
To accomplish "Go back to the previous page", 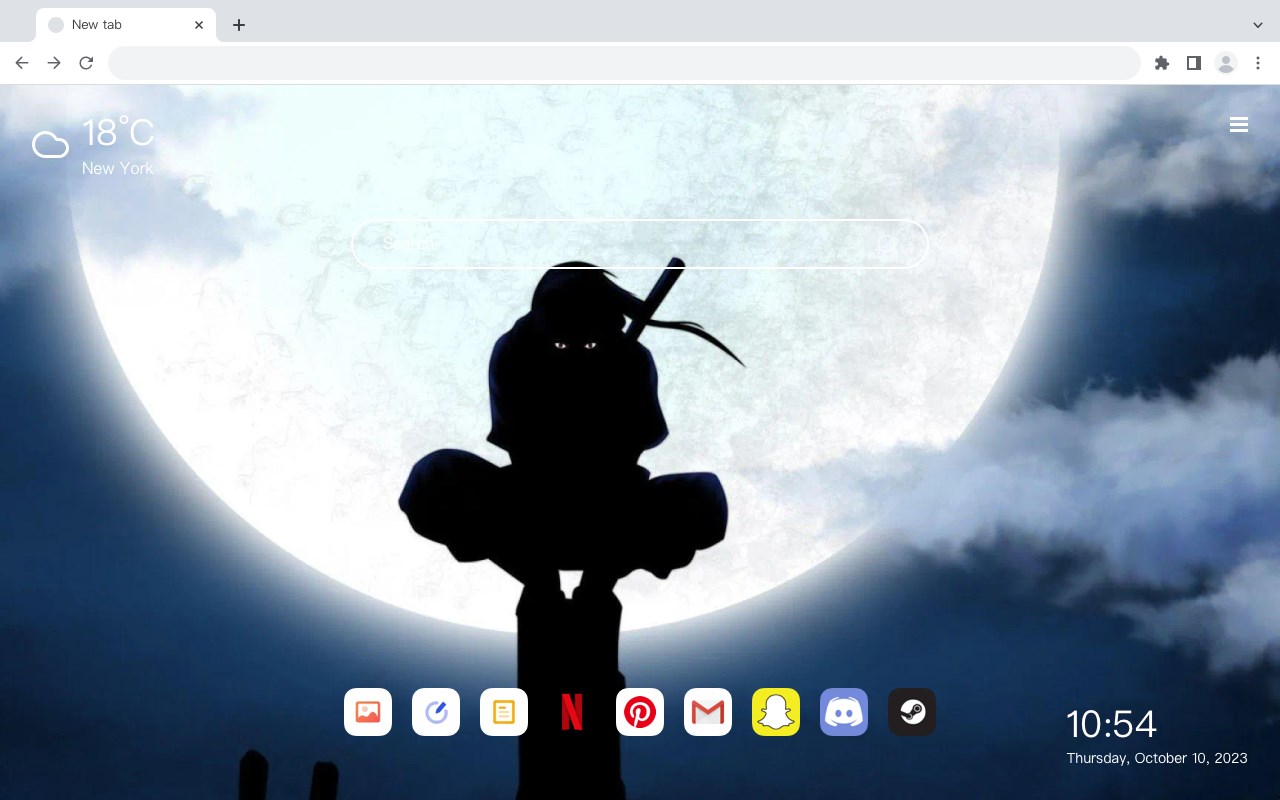I will tap(22, 63).
